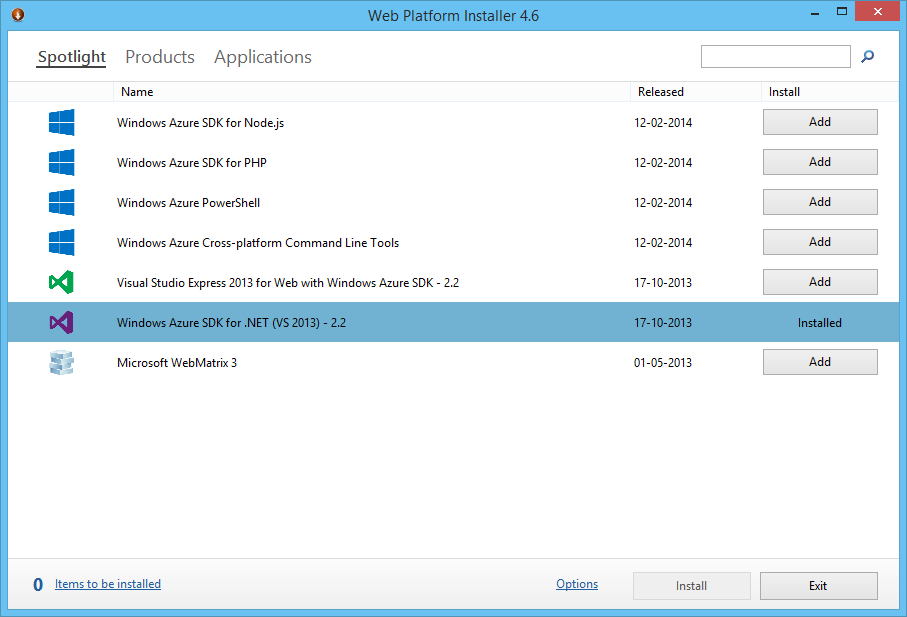Image resolution: width=907 pixels, height=617 pixels.
Task: Close the Web Platform Installer window
Action: [x=877, y=12]
